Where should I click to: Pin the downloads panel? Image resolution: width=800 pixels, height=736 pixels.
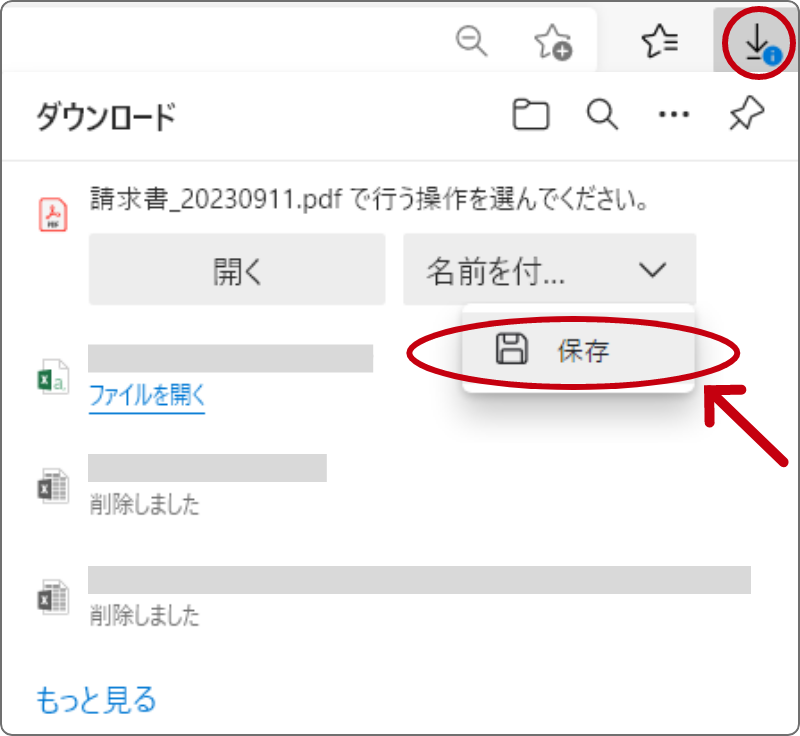point(746,113)
